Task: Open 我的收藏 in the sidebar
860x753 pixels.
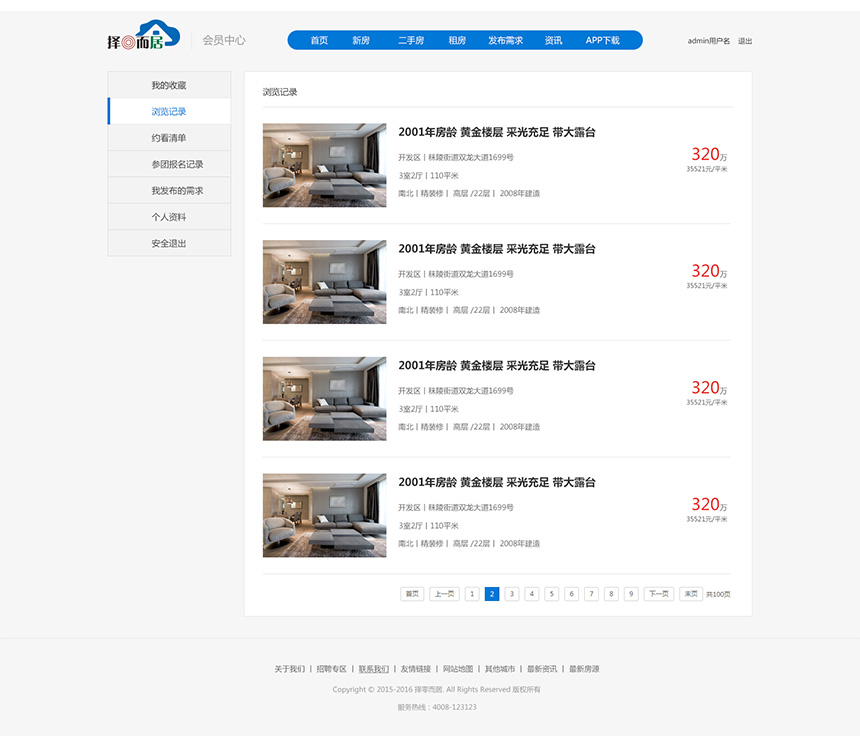Action: point(169,85)
